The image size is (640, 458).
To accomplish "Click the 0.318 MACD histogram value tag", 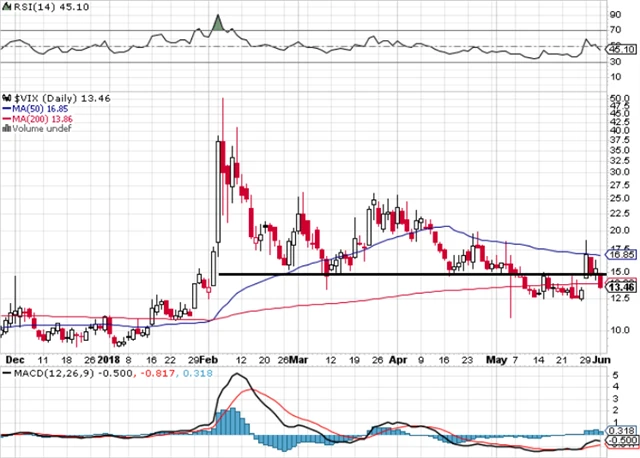I will click(x=621, y=430).
